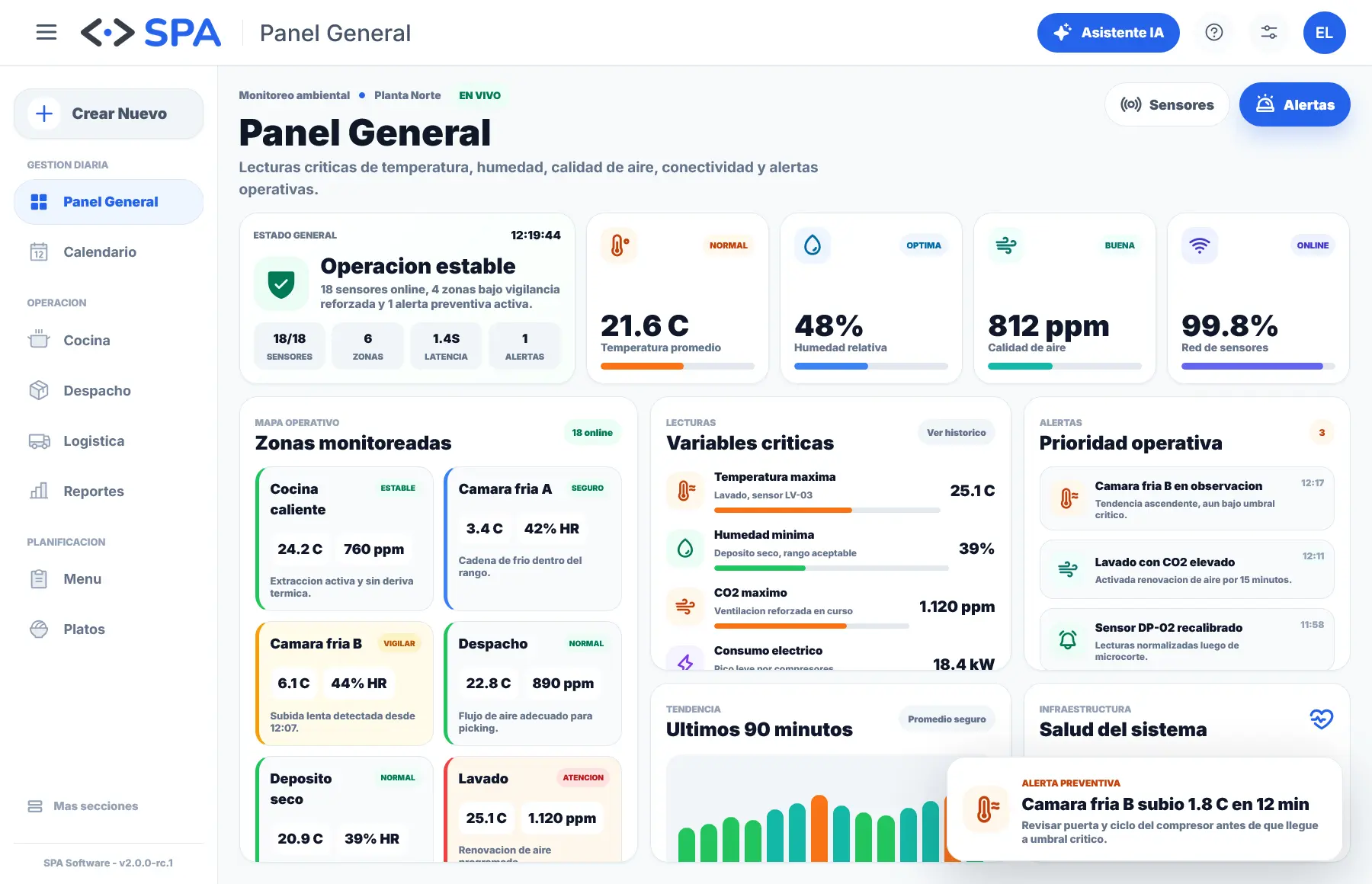Click the wifi icon in Red de sensores card
1372x884 pixels.
[x=1200, y=245]
